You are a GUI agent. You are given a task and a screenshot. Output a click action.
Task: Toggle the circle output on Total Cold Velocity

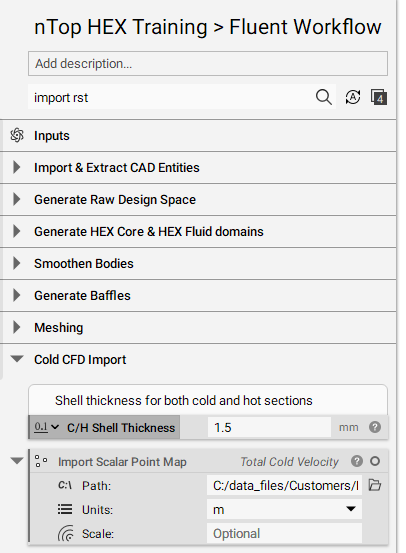click(x=375, y=461)
